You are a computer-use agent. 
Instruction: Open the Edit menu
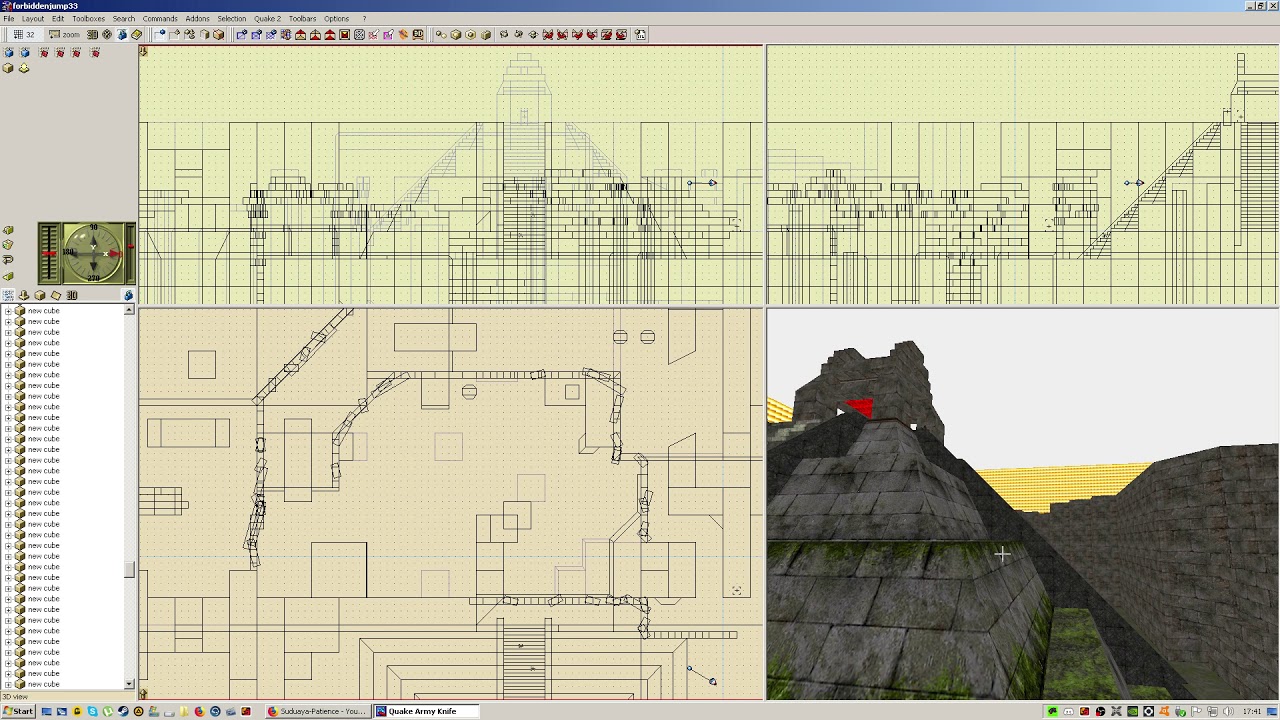[x=58, y=18]
